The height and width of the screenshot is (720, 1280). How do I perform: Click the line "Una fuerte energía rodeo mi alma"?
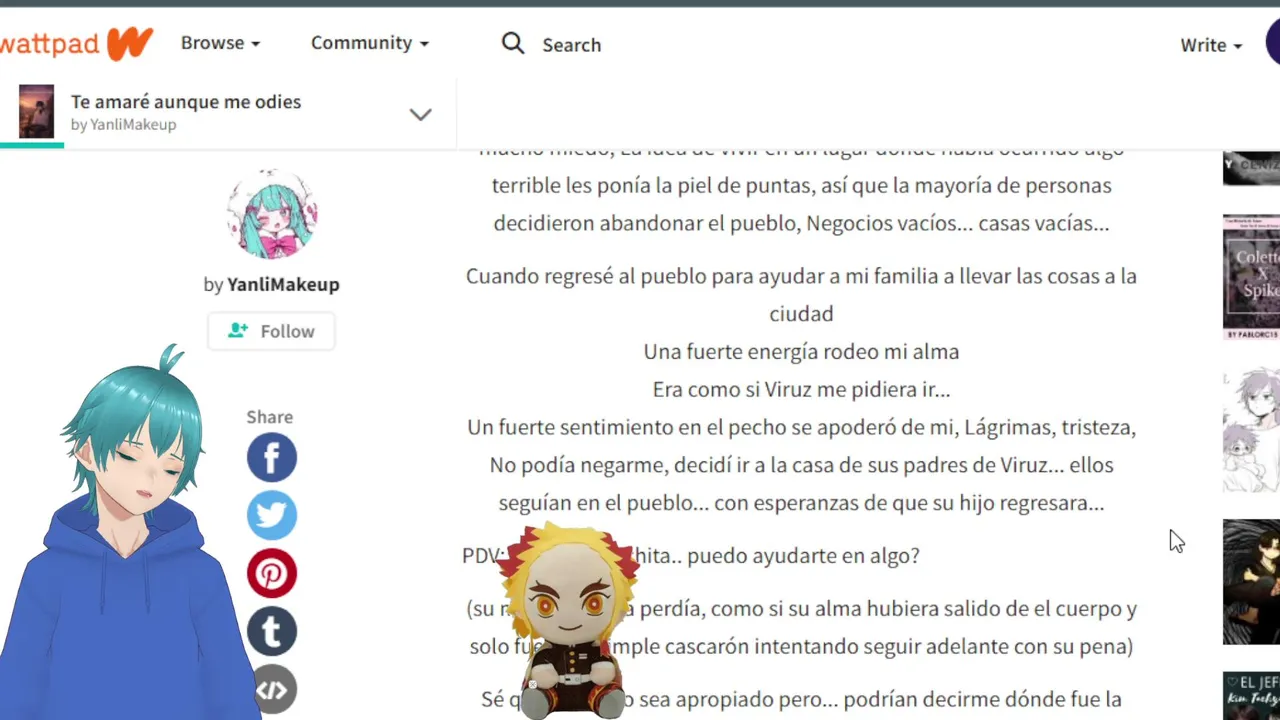coord(801,352)
